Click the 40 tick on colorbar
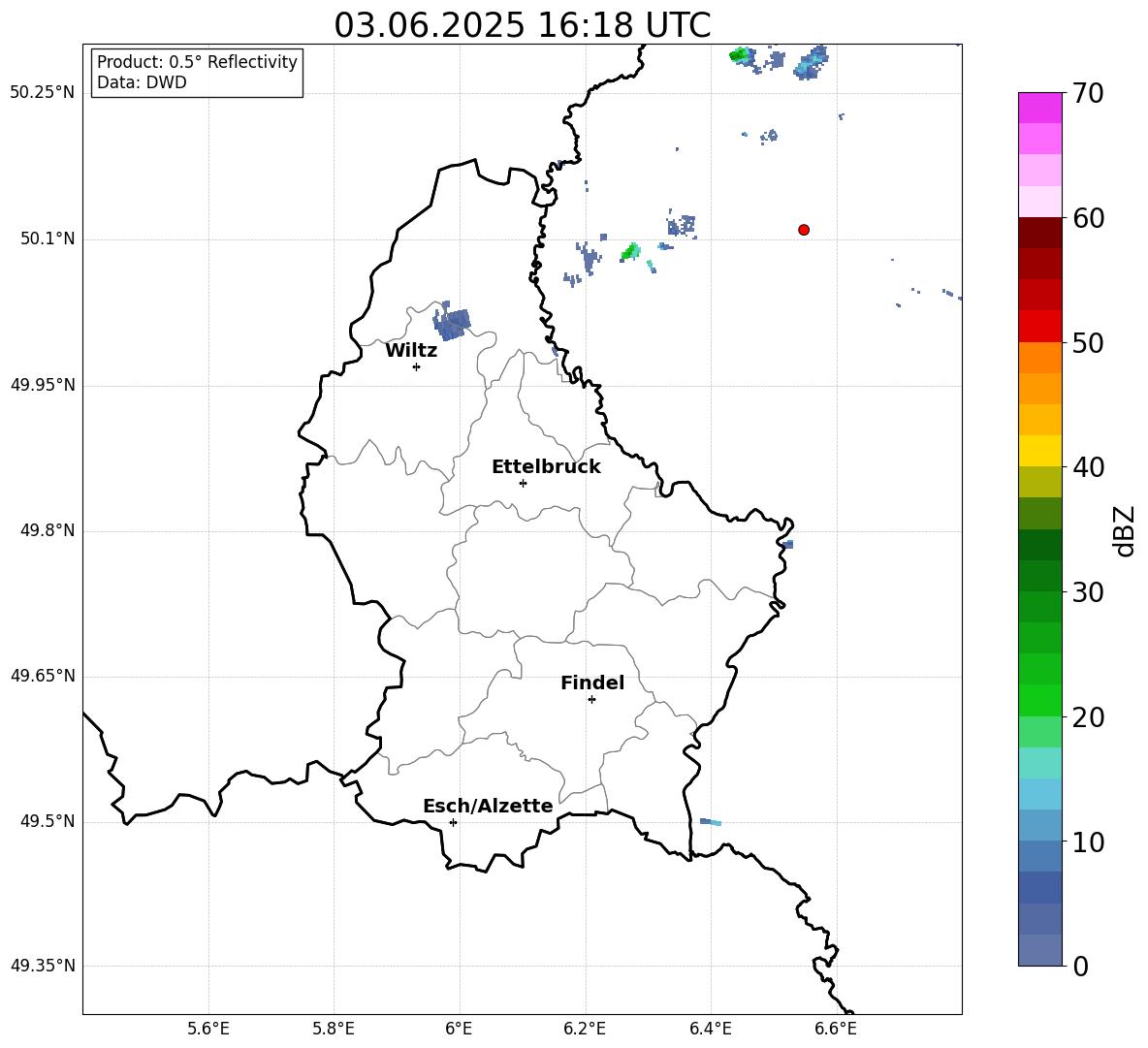The height and width of the screenshot is (1048, 1148). (x=1088, y=467)
